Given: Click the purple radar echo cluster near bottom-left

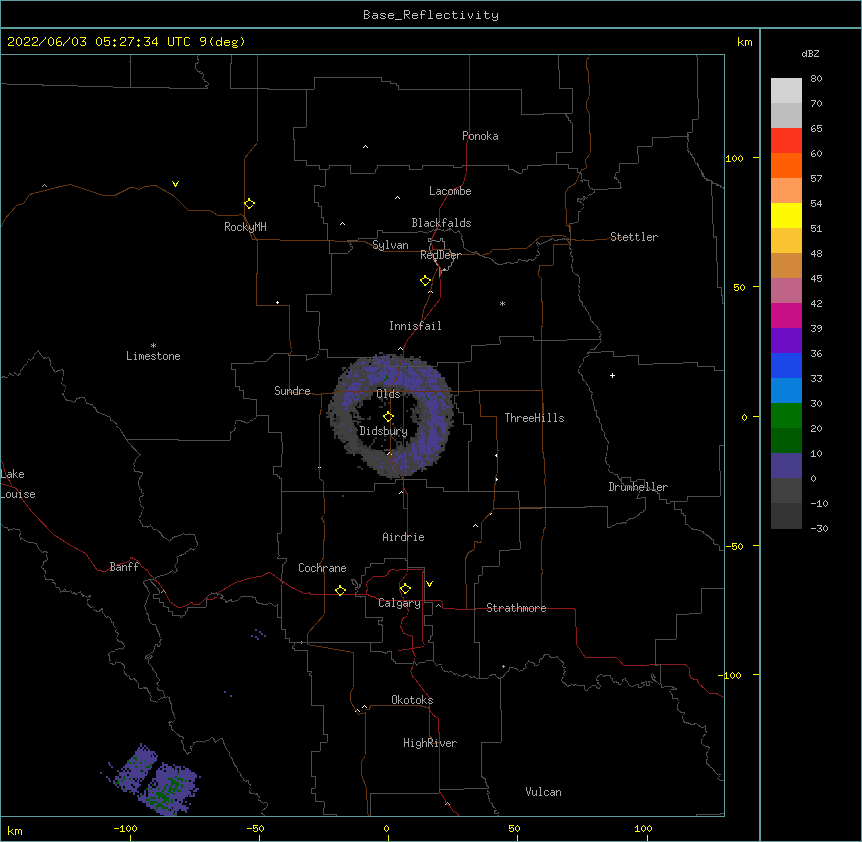Looking at the screenshot, I should (151, 780).
